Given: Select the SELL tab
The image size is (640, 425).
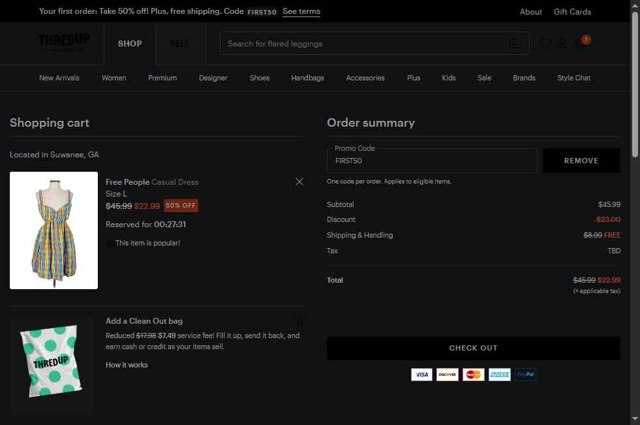Looking at the screenshot, I should [179, 44].
